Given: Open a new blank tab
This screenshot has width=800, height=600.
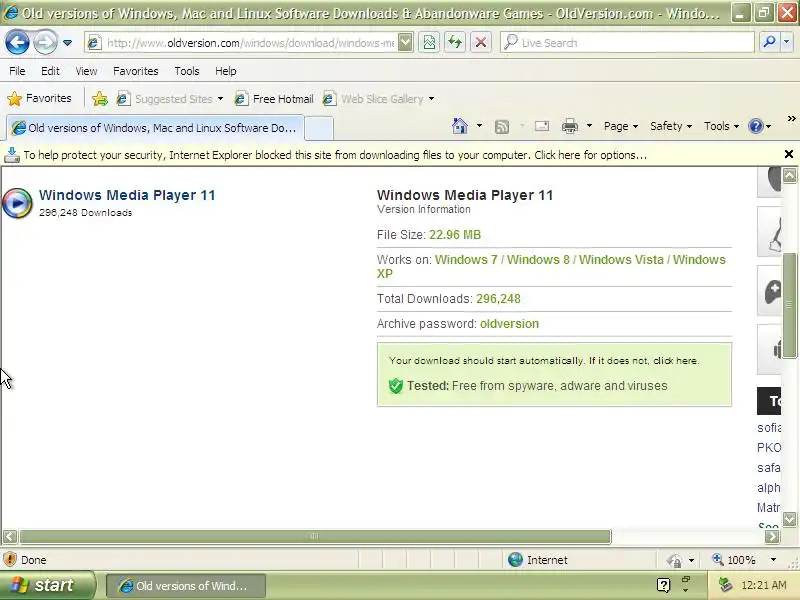Looking at the screenshot, I should click(319, 128).
